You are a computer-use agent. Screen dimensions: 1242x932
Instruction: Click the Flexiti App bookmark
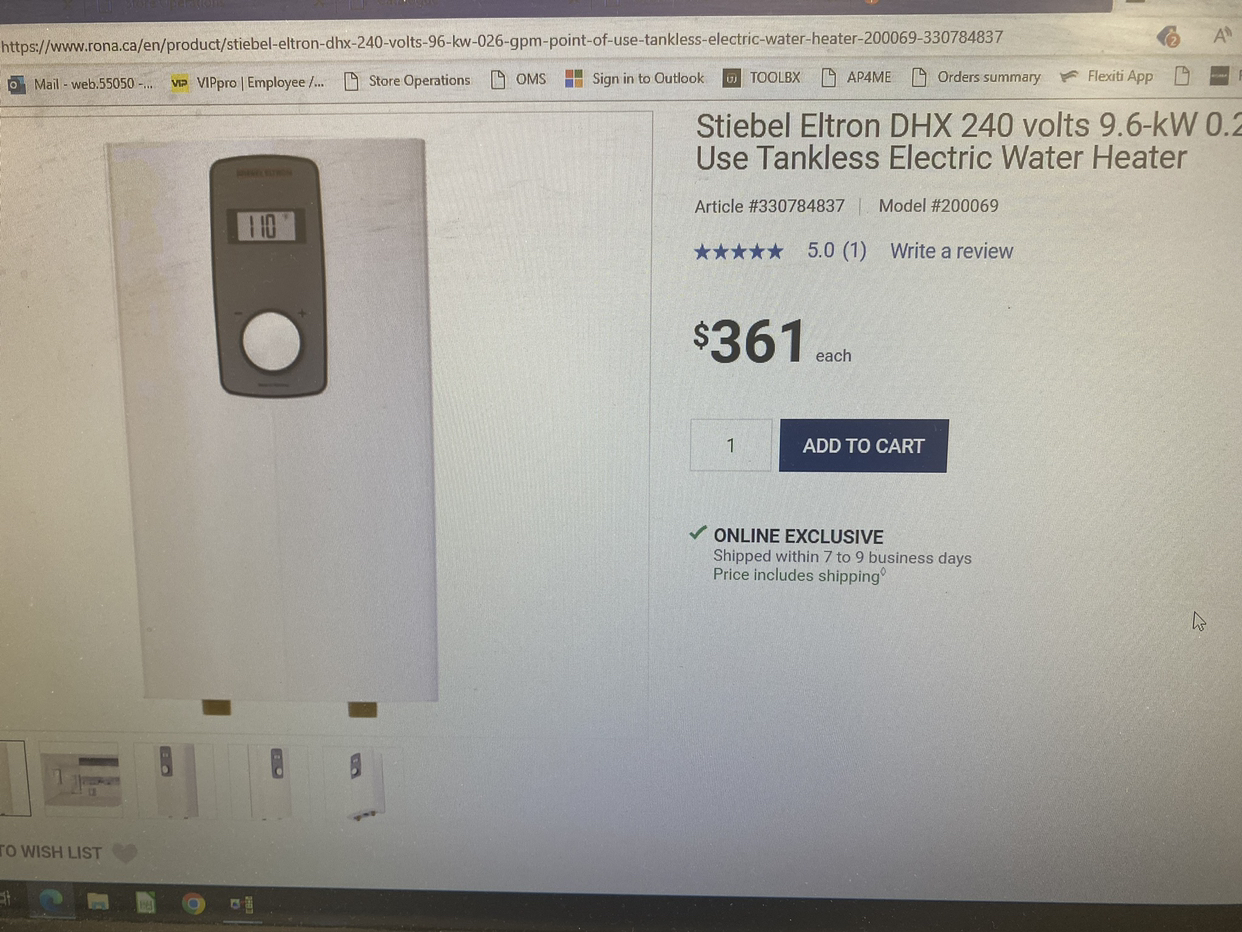(x=1107, y=76)
